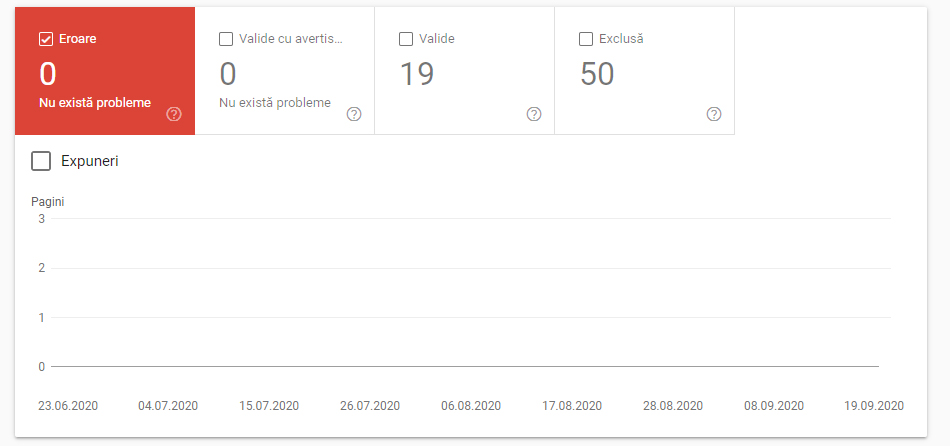Select the red Eroare 0 card
This screenshot has width=950, height=446.
pos(104,75)
